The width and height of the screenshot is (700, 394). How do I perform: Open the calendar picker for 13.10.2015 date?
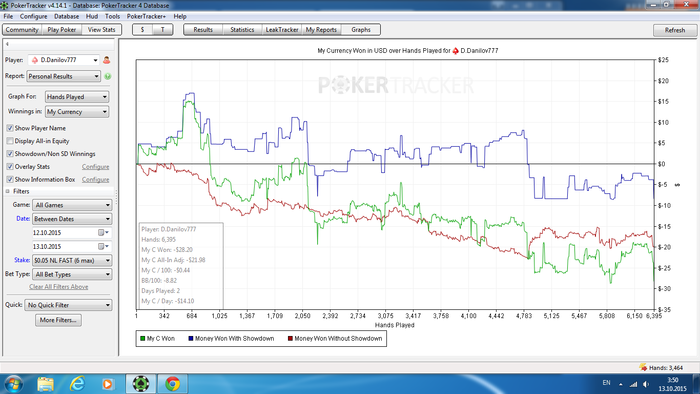tap(103, 246)
